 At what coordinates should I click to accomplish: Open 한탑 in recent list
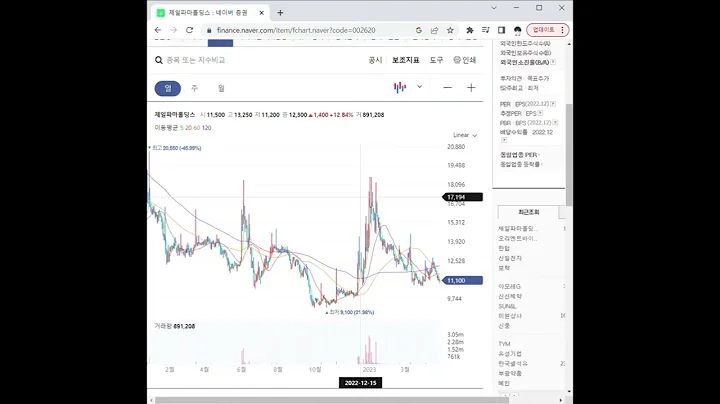click(x=504, y=248)
